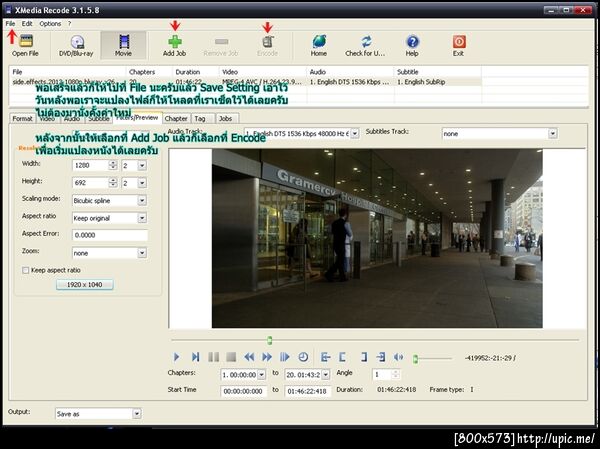Click the Chapters column header
Viewport: 600px width, 449px height.
point(149,72)
